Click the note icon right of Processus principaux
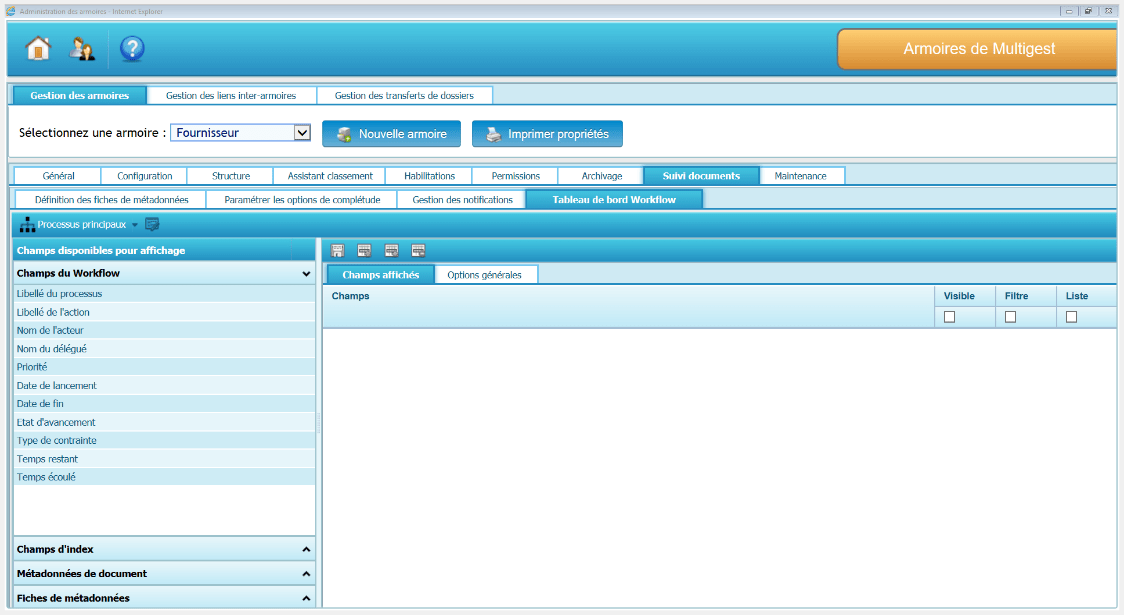Screen dimensions: 1124x615 point(152,225)
